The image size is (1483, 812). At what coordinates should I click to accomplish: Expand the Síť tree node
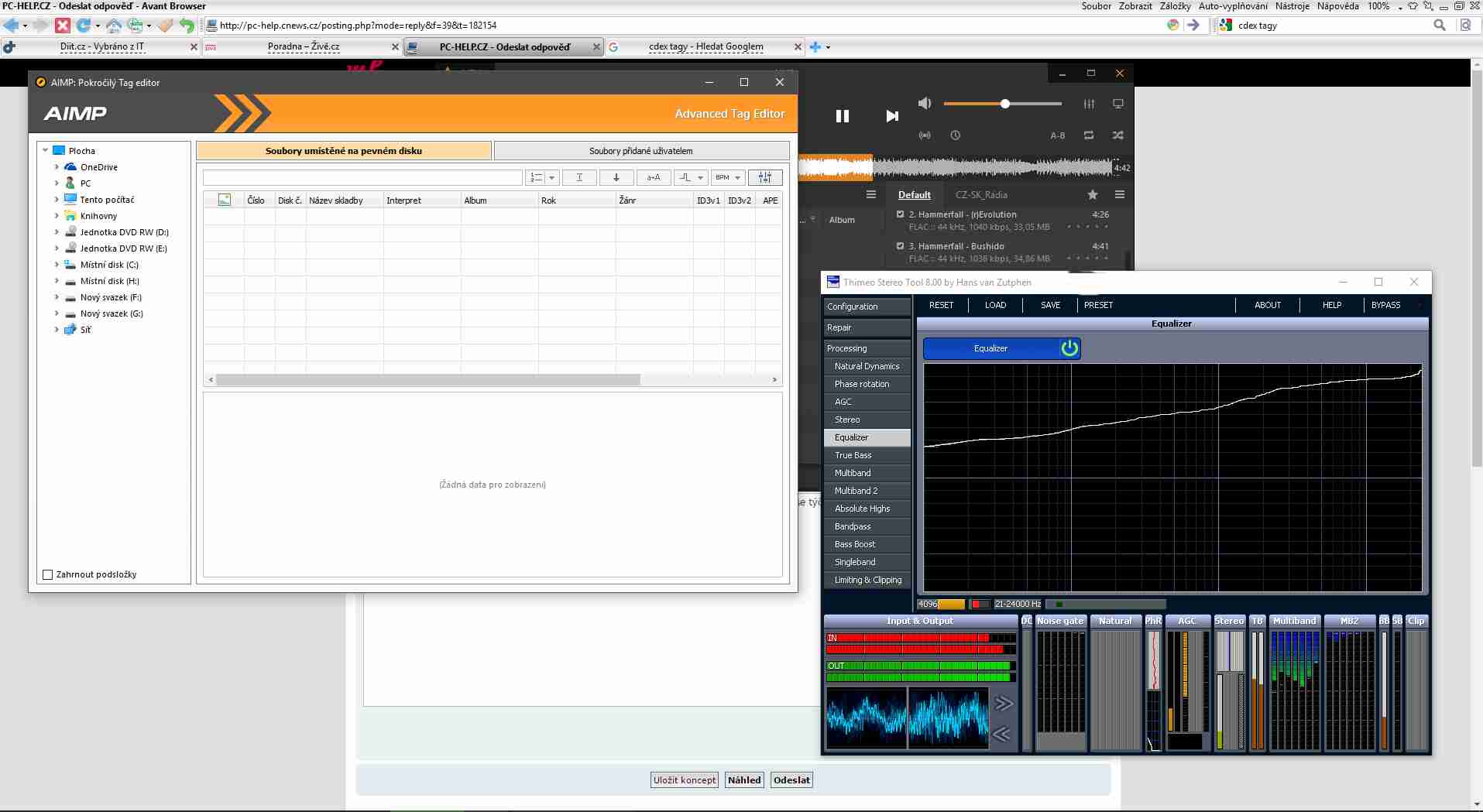tap(57, 330)
